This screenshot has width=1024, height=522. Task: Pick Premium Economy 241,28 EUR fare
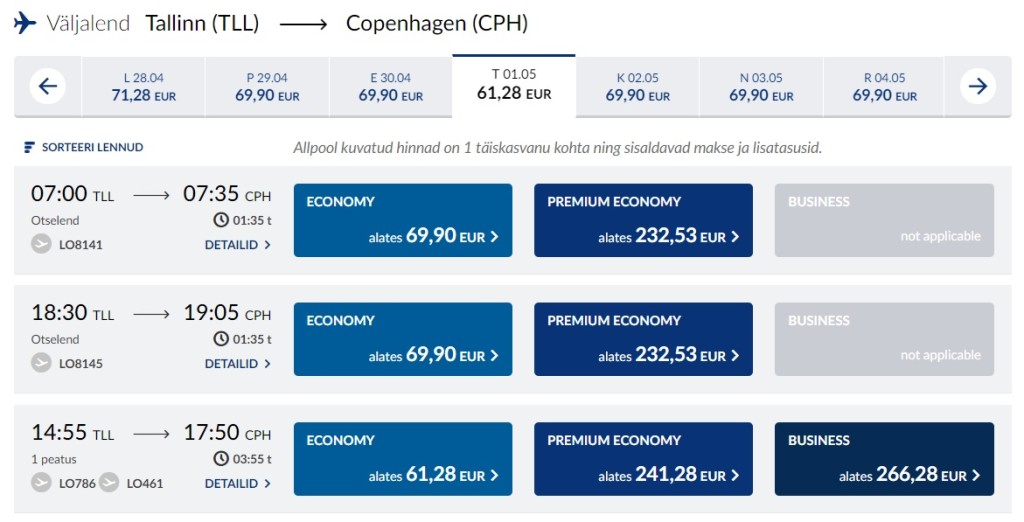pos(643,459)
